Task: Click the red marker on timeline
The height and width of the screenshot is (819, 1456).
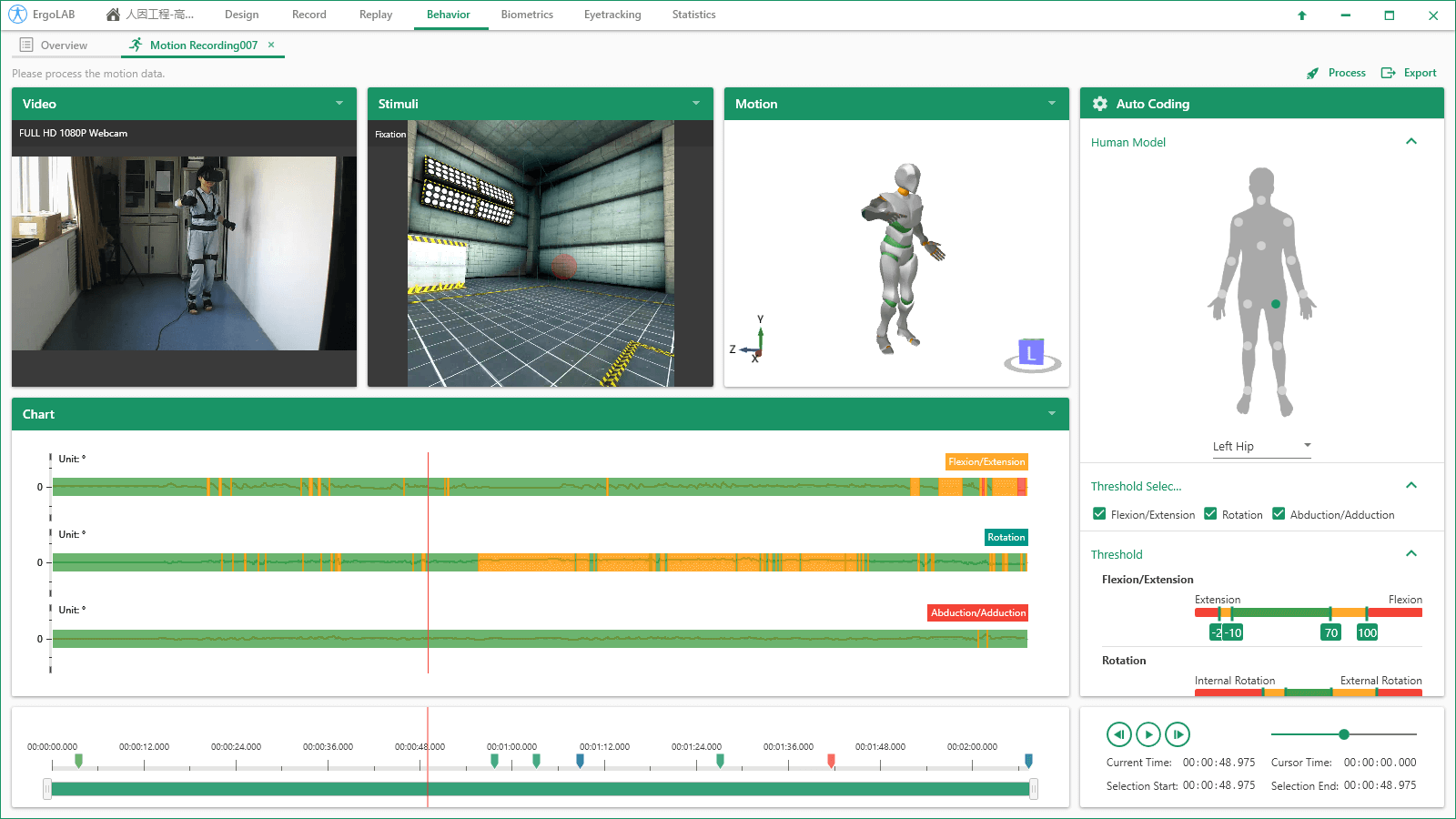Action: click(x=831, y=760)
